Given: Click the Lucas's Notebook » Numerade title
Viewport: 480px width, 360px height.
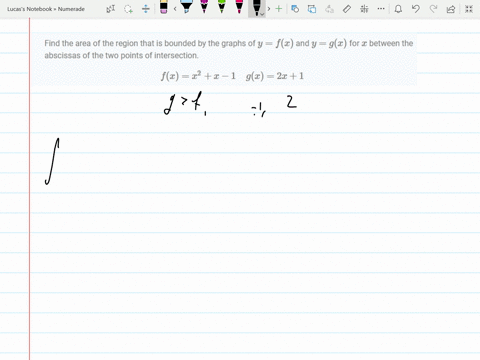Looking at the screenshot, I should 46,9.
